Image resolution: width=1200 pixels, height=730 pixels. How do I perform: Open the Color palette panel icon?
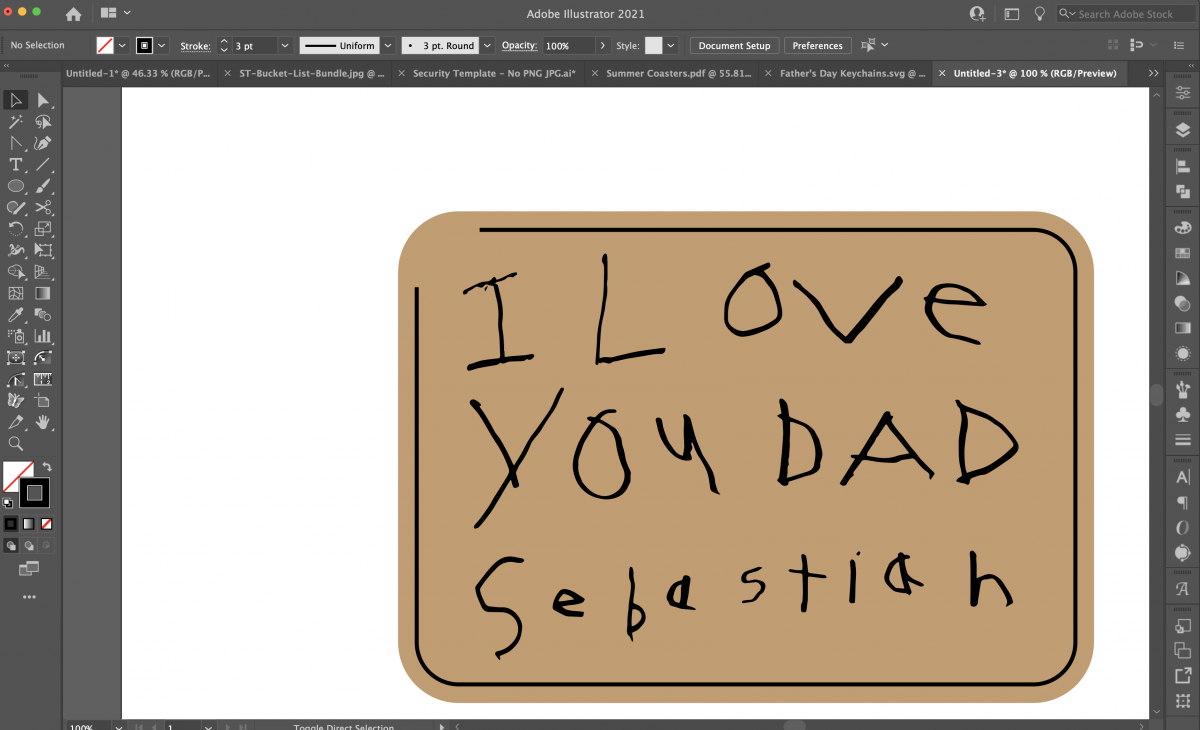coord(1183,228)
